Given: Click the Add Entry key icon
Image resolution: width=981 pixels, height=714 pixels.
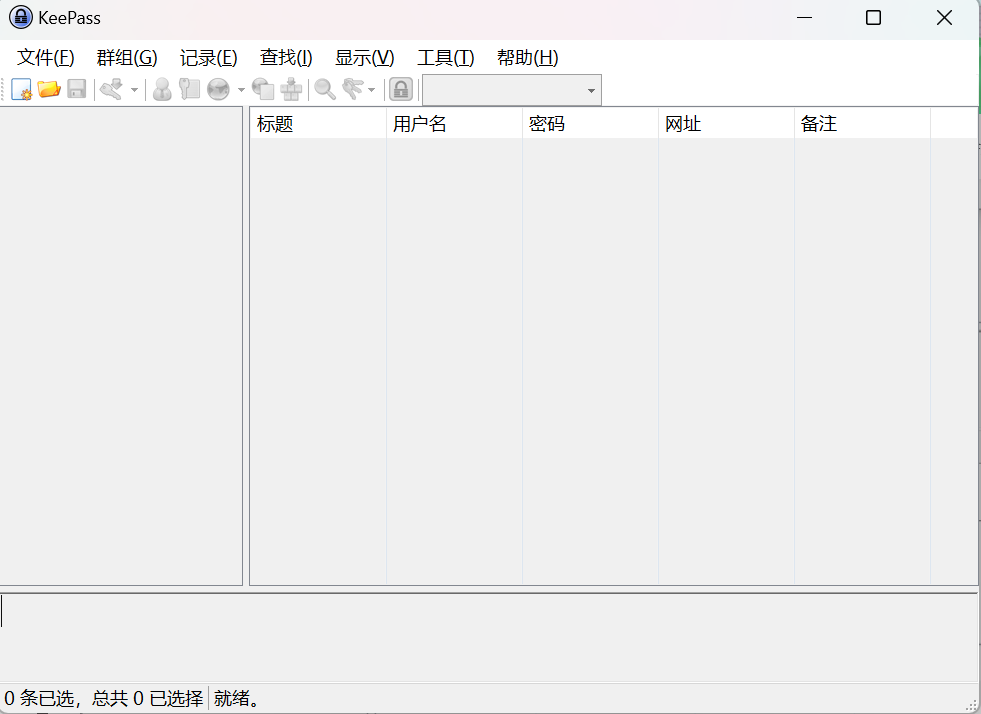Looking at the screenshot, I should [x=111, y=89].
